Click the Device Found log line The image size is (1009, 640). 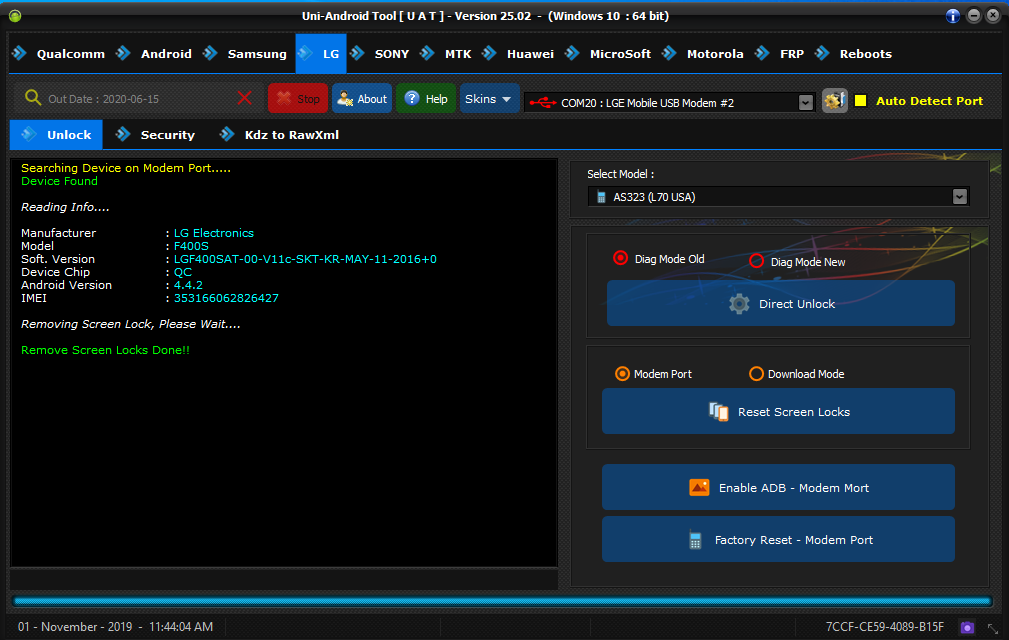59,181
